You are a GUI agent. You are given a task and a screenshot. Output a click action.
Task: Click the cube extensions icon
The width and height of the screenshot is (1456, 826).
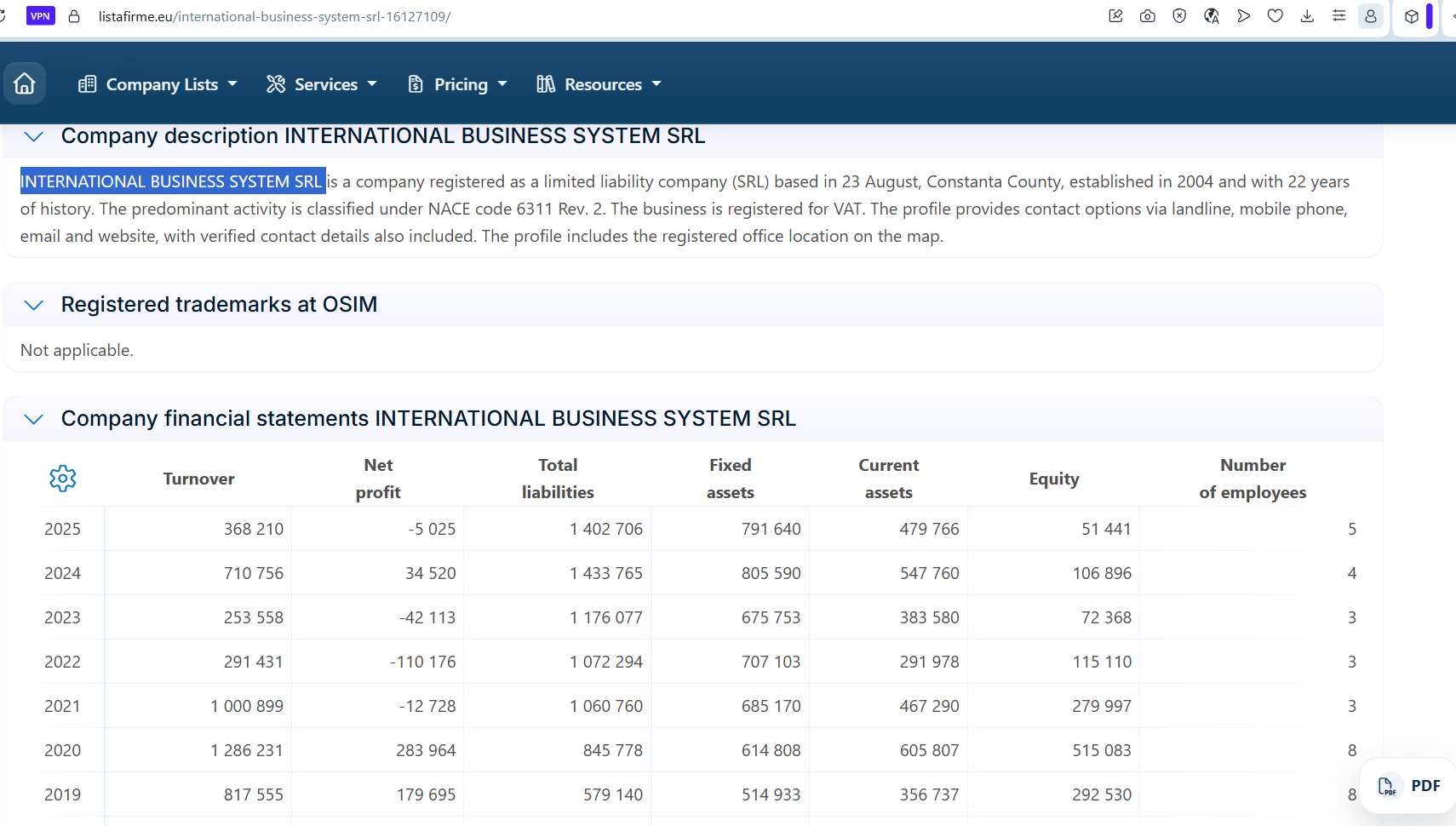(x=1412, y=16)
